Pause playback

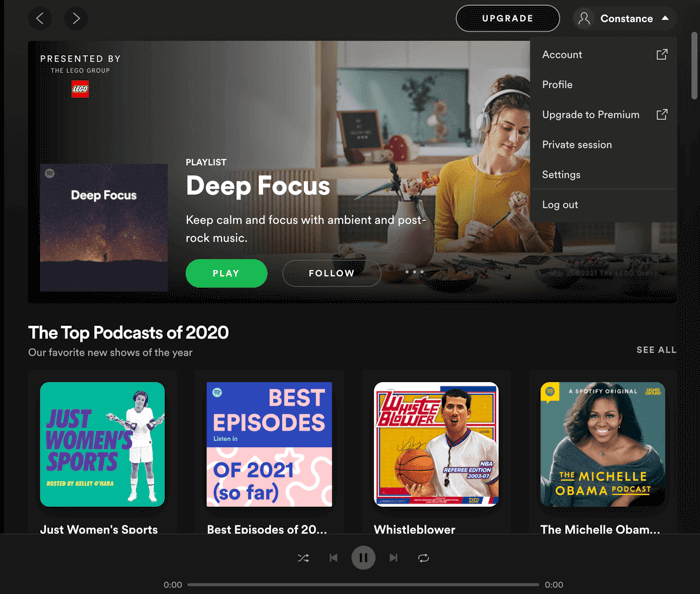click(363, 558)
